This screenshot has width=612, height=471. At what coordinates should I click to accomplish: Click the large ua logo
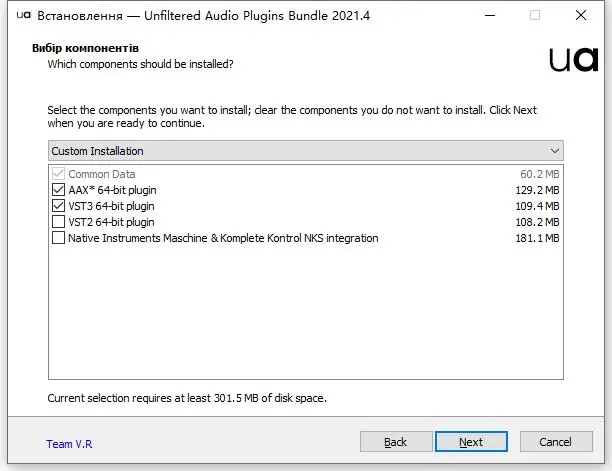point(573,60)
